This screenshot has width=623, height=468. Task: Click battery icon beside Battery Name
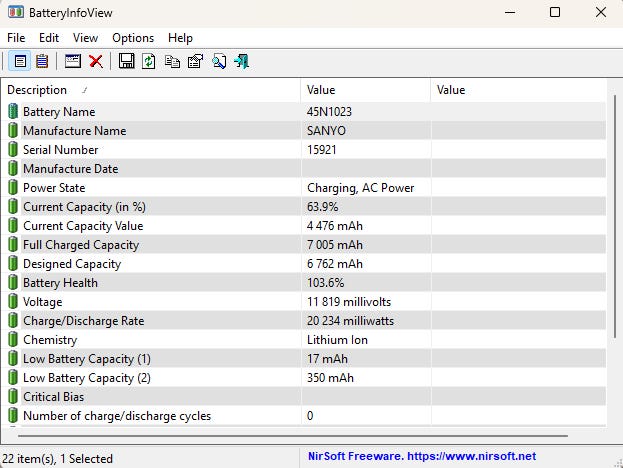click(x=13, y=112)
